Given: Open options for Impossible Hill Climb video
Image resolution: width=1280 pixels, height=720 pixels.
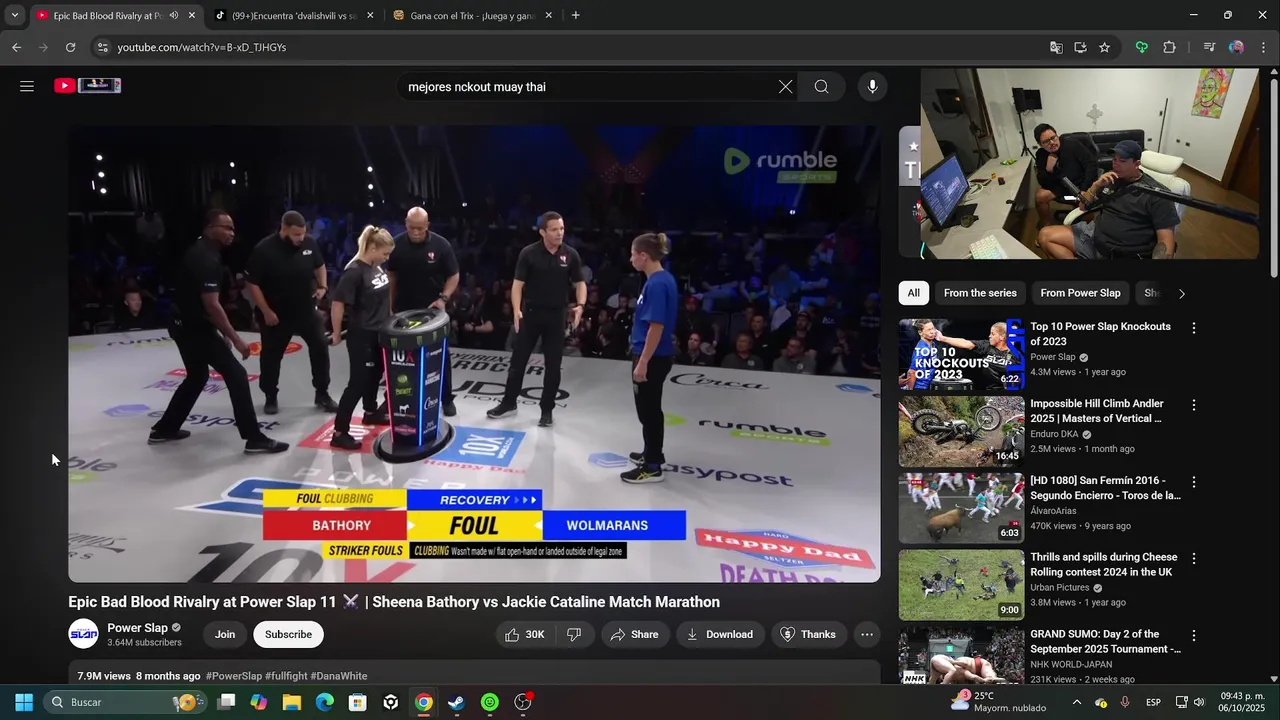Looking at the screenshot, I should point(1193,405).
